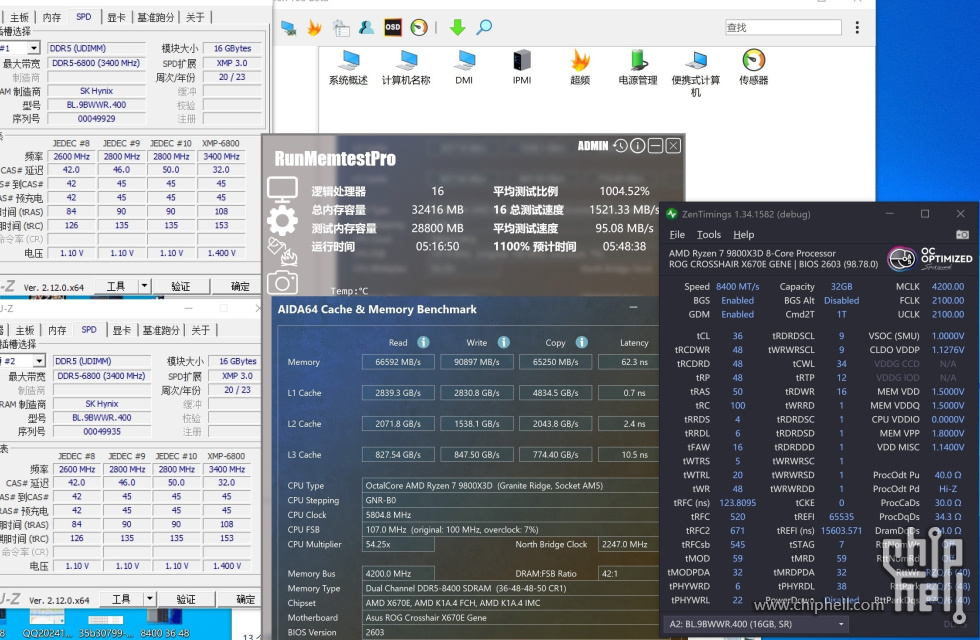Minimize the AIDA64 Cache & Memory Benchmark window

click(633, 308)
